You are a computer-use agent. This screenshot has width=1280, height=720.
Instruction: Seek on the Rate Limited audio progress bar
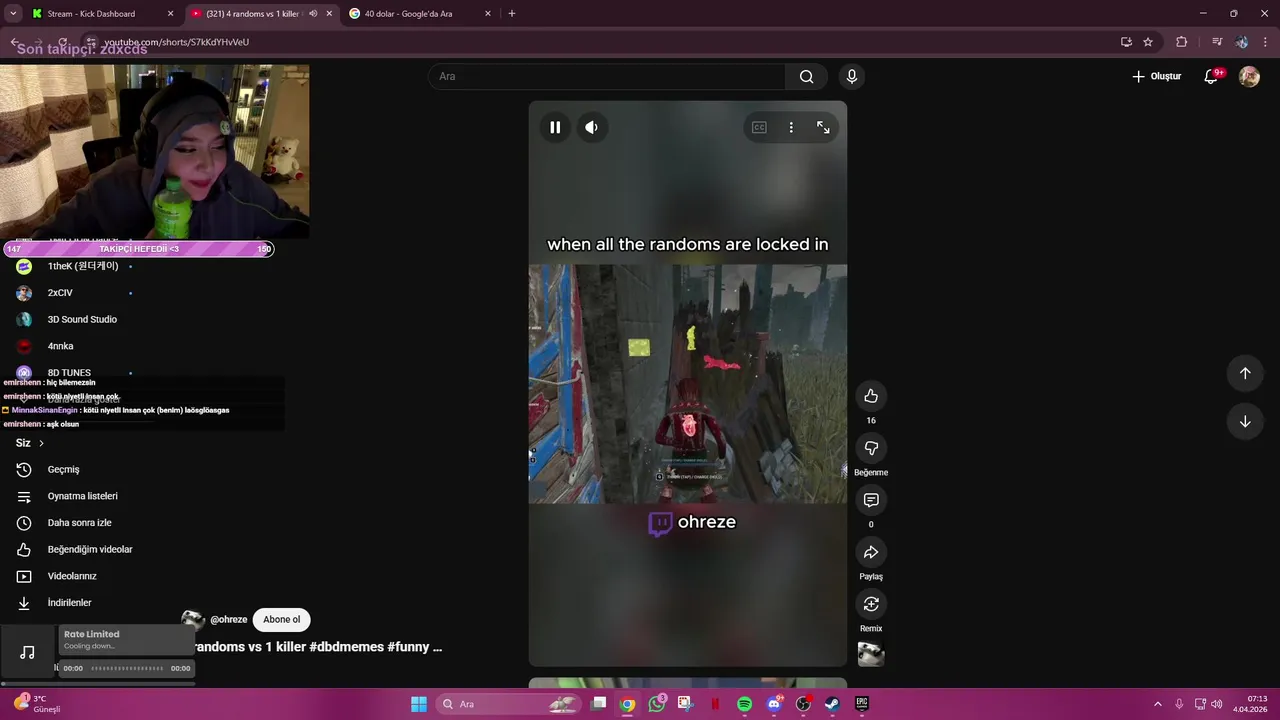tap(127, 668)
